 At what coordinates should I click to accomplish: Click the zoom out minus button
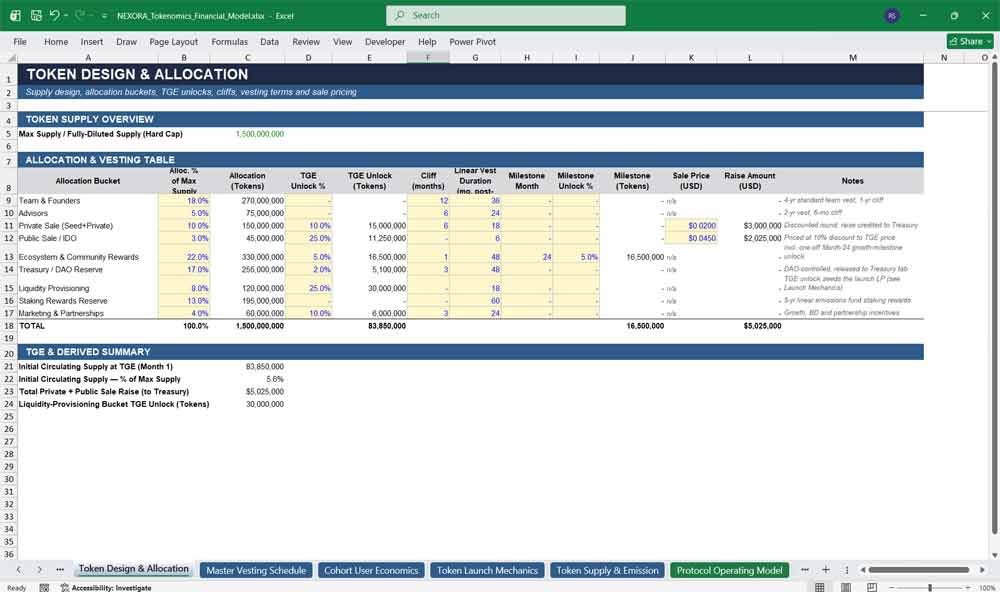point(892,587)
